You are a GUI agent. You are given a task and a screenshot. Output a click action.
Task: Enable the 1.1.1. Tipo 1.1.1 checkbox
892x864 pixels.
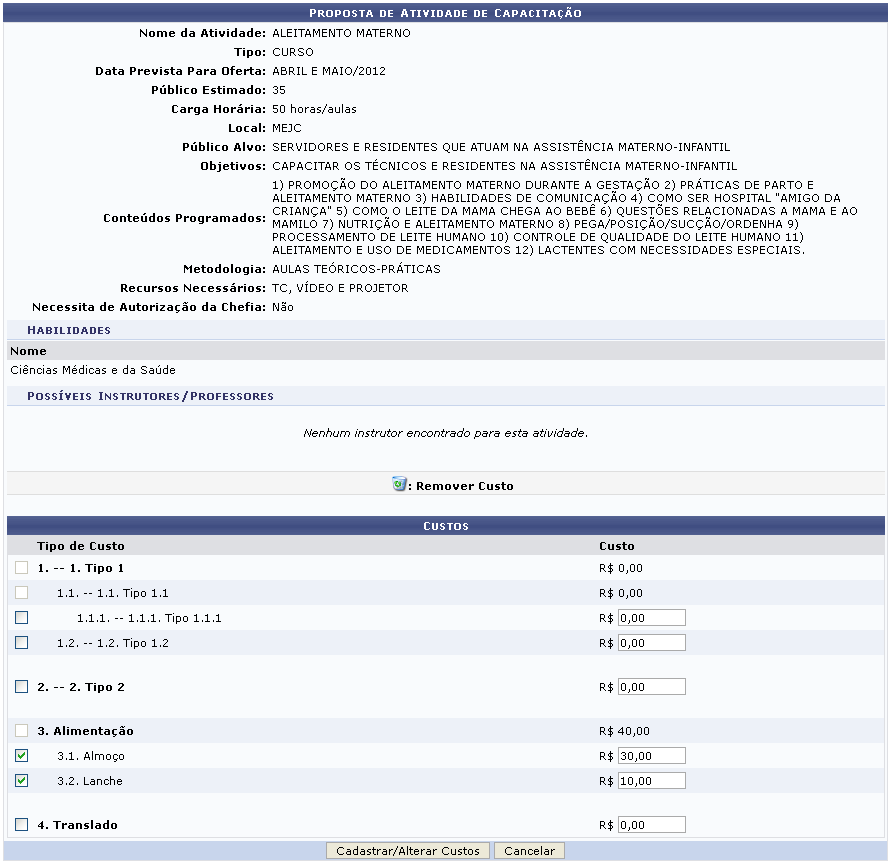tap(22, 618)
